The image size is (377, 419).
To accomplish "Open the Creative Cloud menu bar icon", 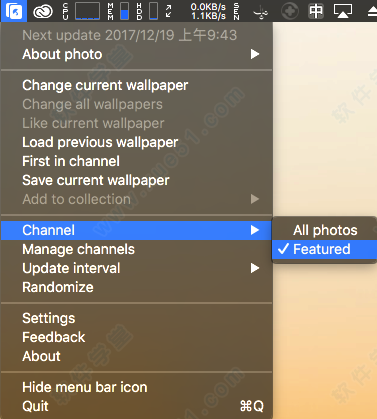I will (43, 11).
